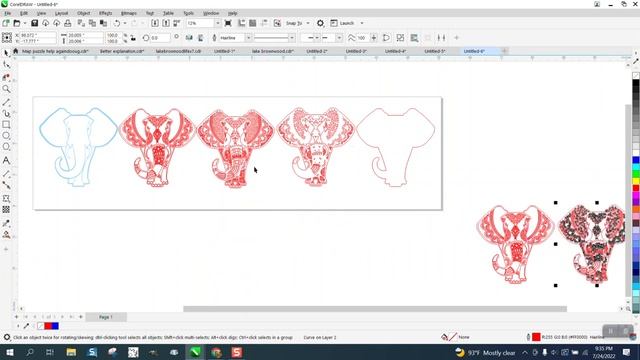640x360 pixels.
Task: Open the Layout menu
Action: pos(61,13)
